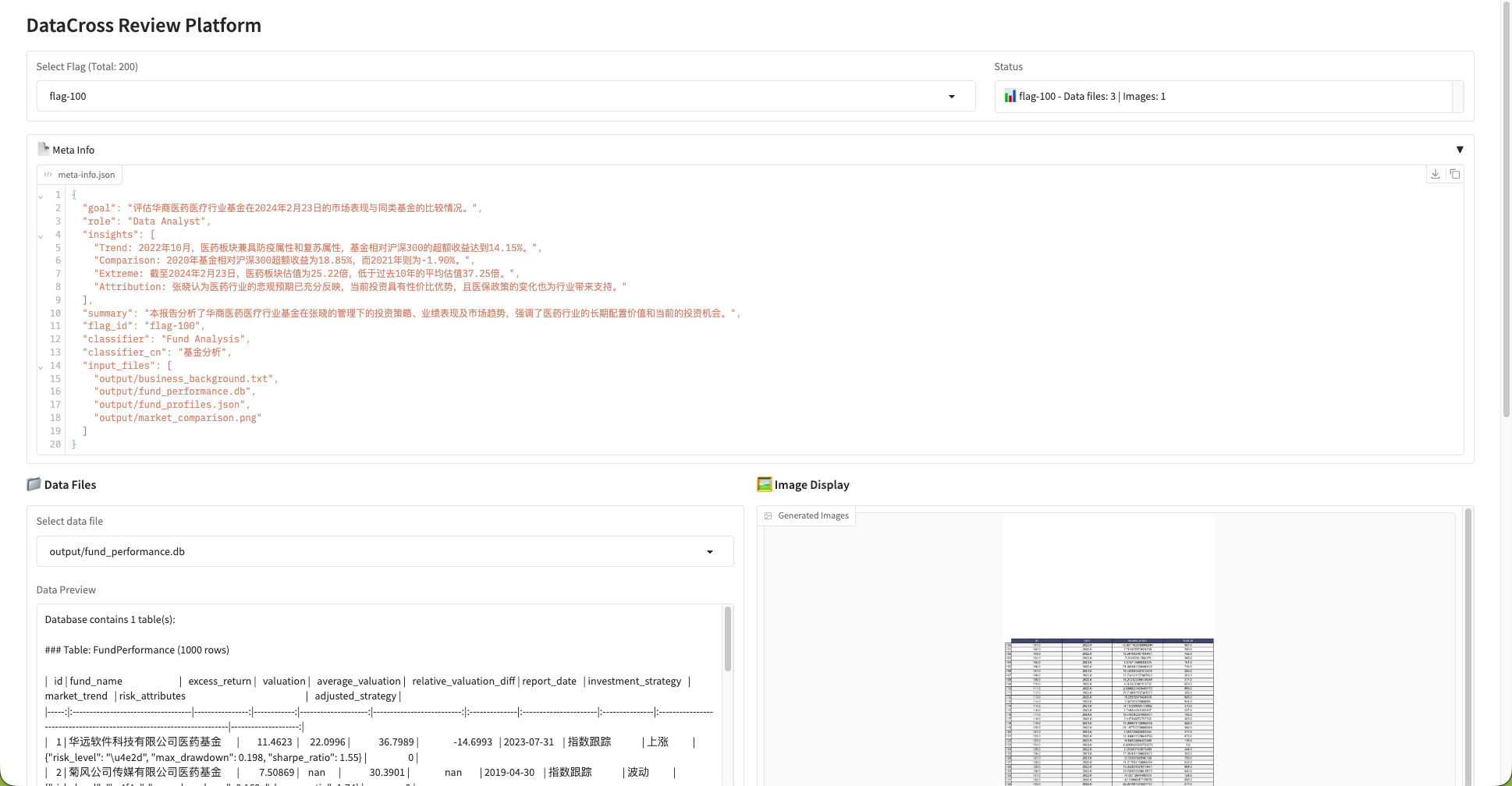Click the Data Files folder icon
Screen dimensions: 1512x786
34,484
